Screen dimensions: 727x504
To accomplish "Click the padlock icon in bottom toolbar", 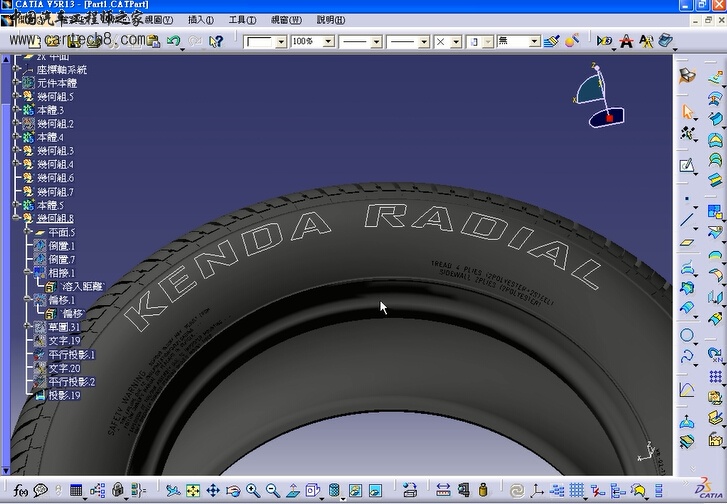I will (x=118, y=490).
